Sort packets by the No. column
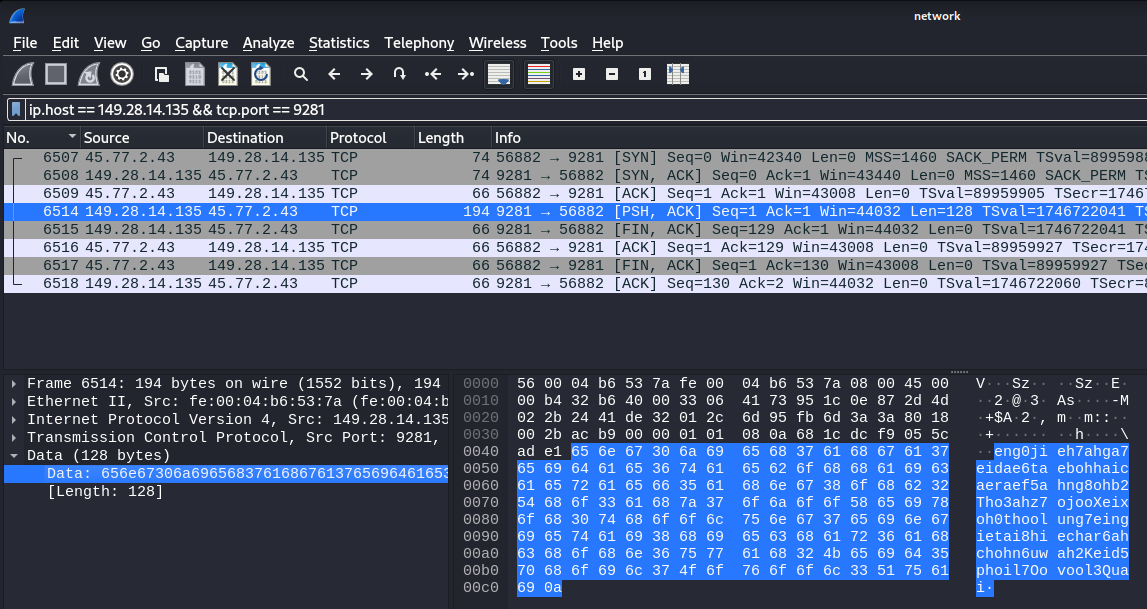The height and width of the screenshot is (609, 1147). point(41,137)
